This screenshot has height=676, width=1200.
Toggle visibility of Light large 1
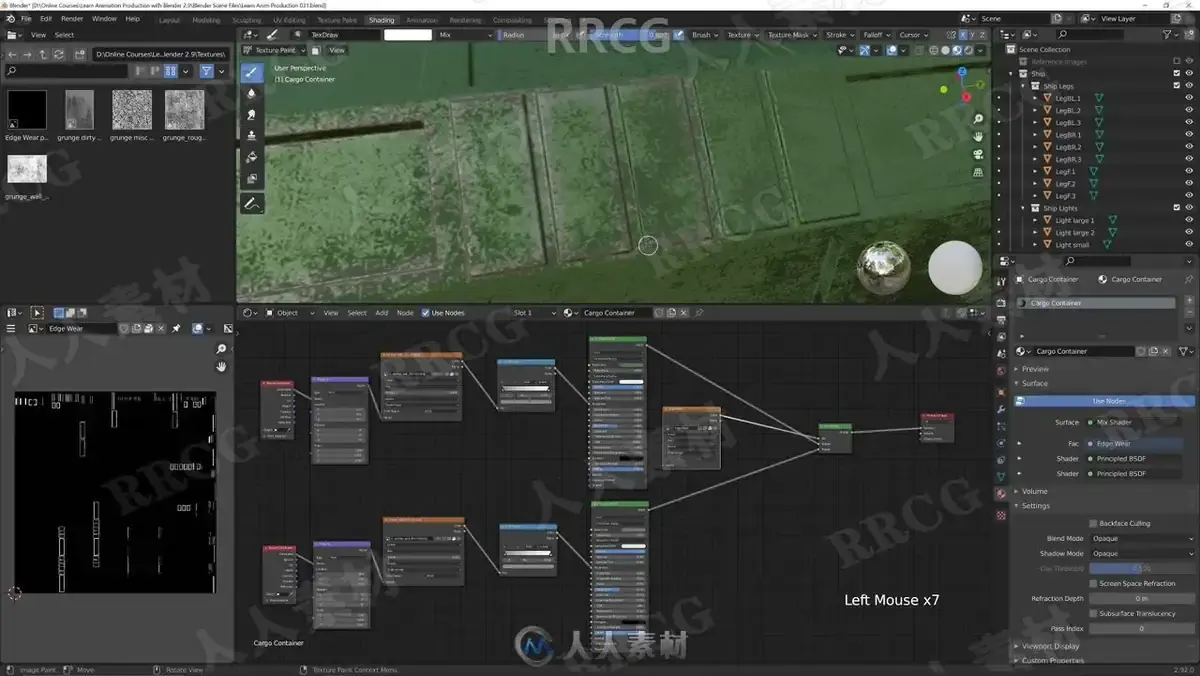pyautogui.click(x=1189, y=220)
